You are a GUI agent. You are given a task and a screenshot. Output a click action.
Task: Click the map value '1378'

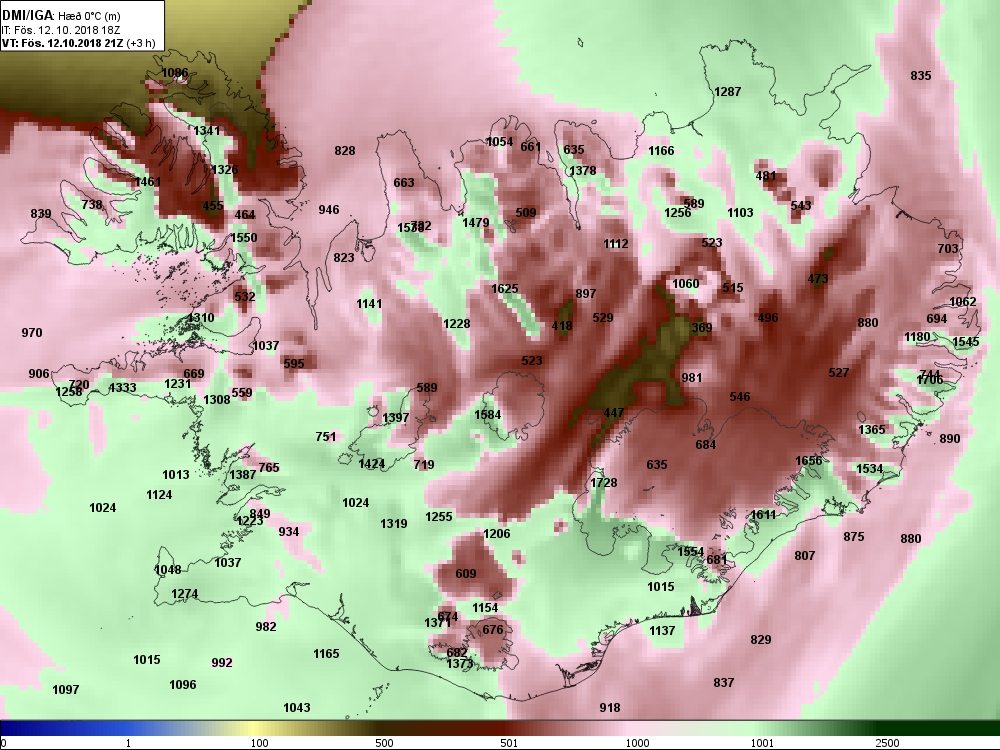[582, 171]
